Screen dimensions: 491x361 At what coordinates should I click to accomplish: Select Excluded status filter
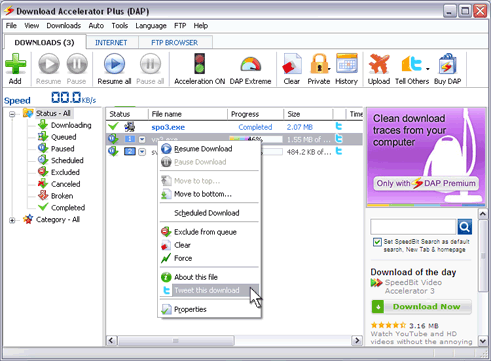pos(65,172)
